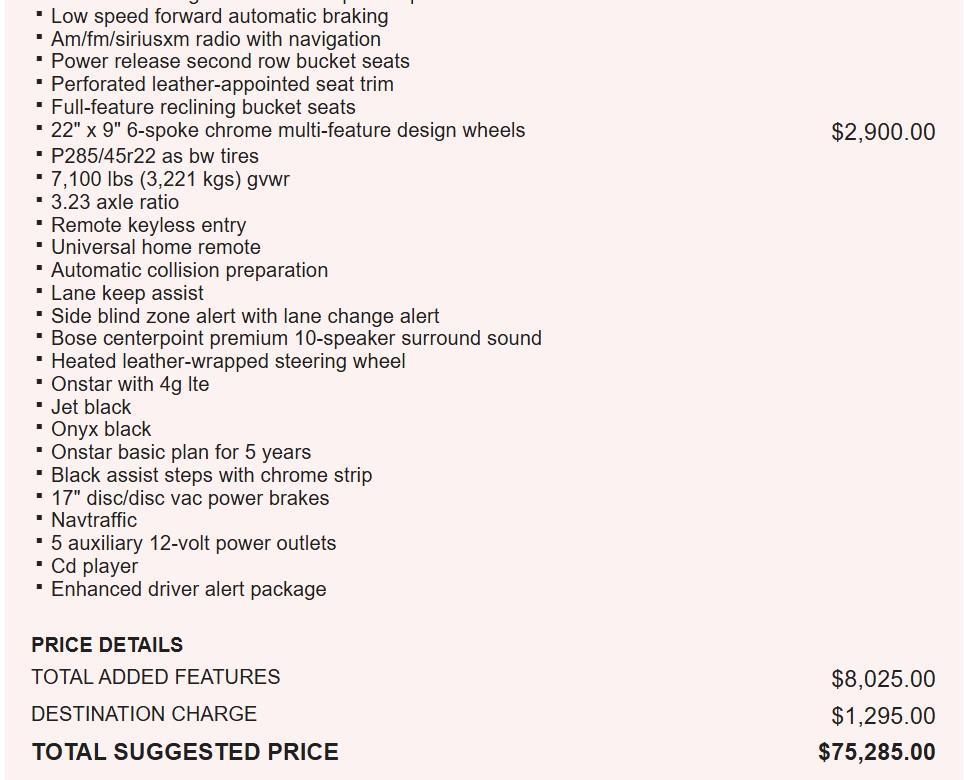This screenshot has height=780, width=964.
Task: Select the 'Jet black' color entry
Action: click(91, 407)
